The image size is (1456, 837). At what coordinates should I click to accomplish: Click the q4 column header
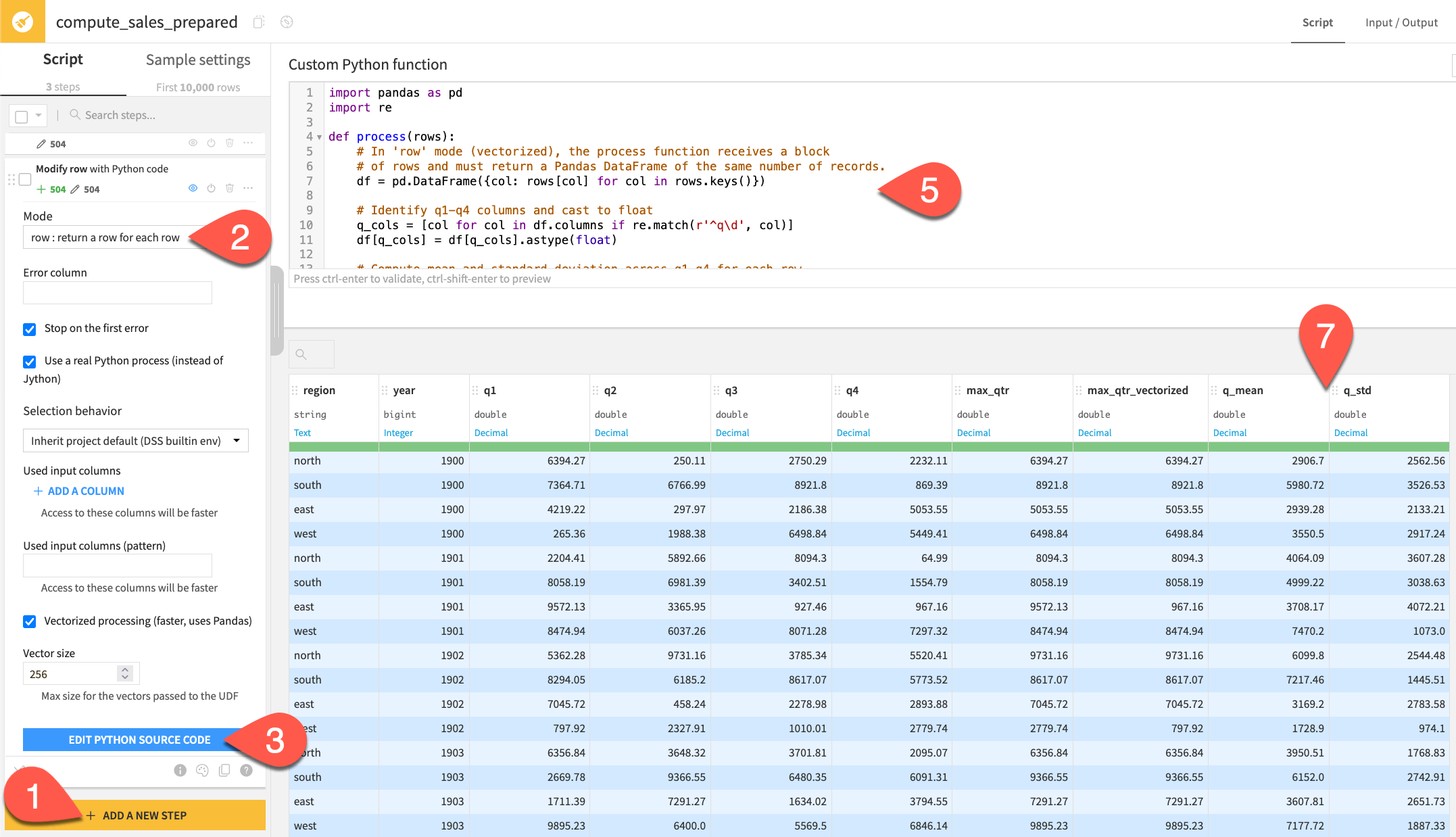[x=852, y=390]
